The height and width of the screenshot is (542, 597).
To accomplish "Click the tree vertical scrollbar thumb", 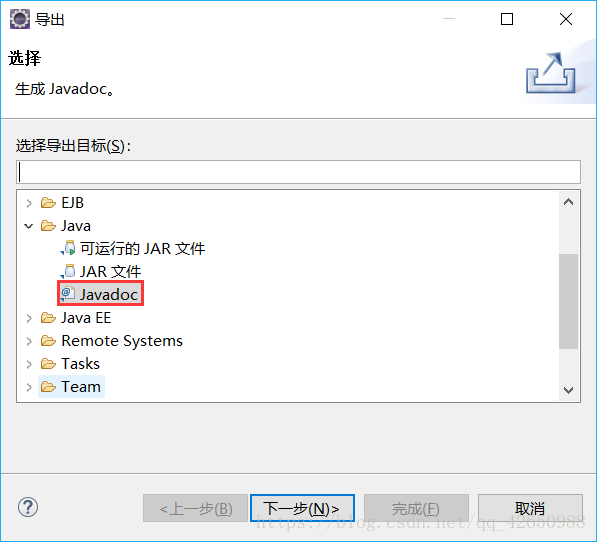I will 568,301.
